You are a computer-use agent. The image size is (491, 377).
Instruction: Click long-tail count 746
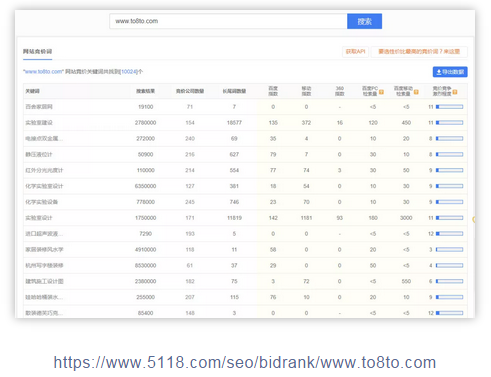click(x=234, y=202)
